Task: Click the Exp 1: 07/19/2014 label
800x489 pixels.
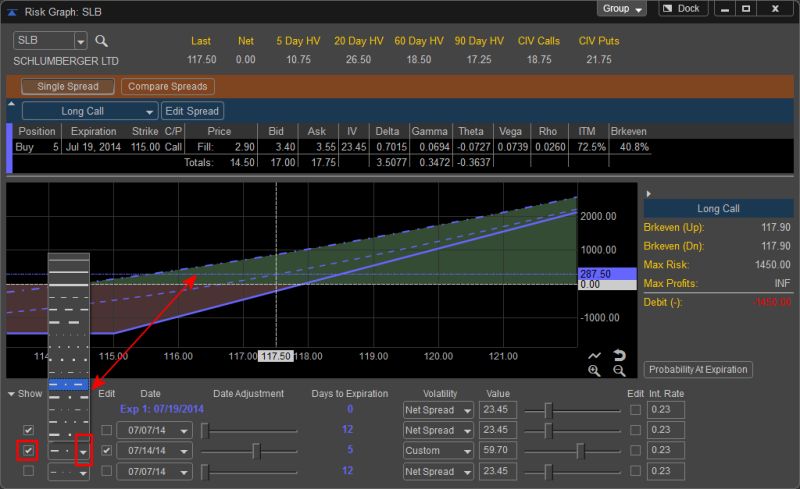Action: (x=162, y=409)
